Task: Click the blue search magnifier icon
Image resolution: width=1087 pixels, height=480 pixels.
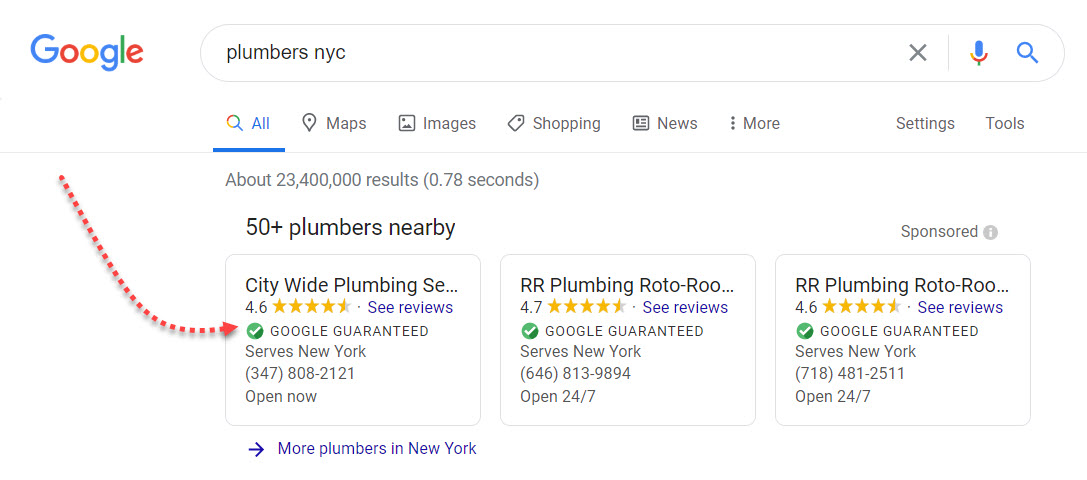Action: pos(1027,53)
